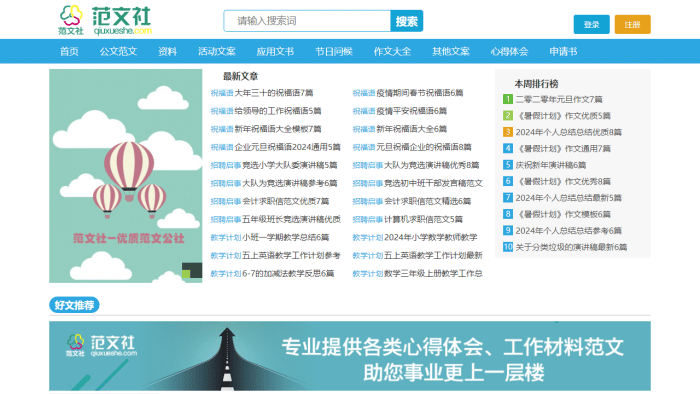
Task: Open ranked item 《暑假计划》作文模板6篇
Action: [563, 214]
